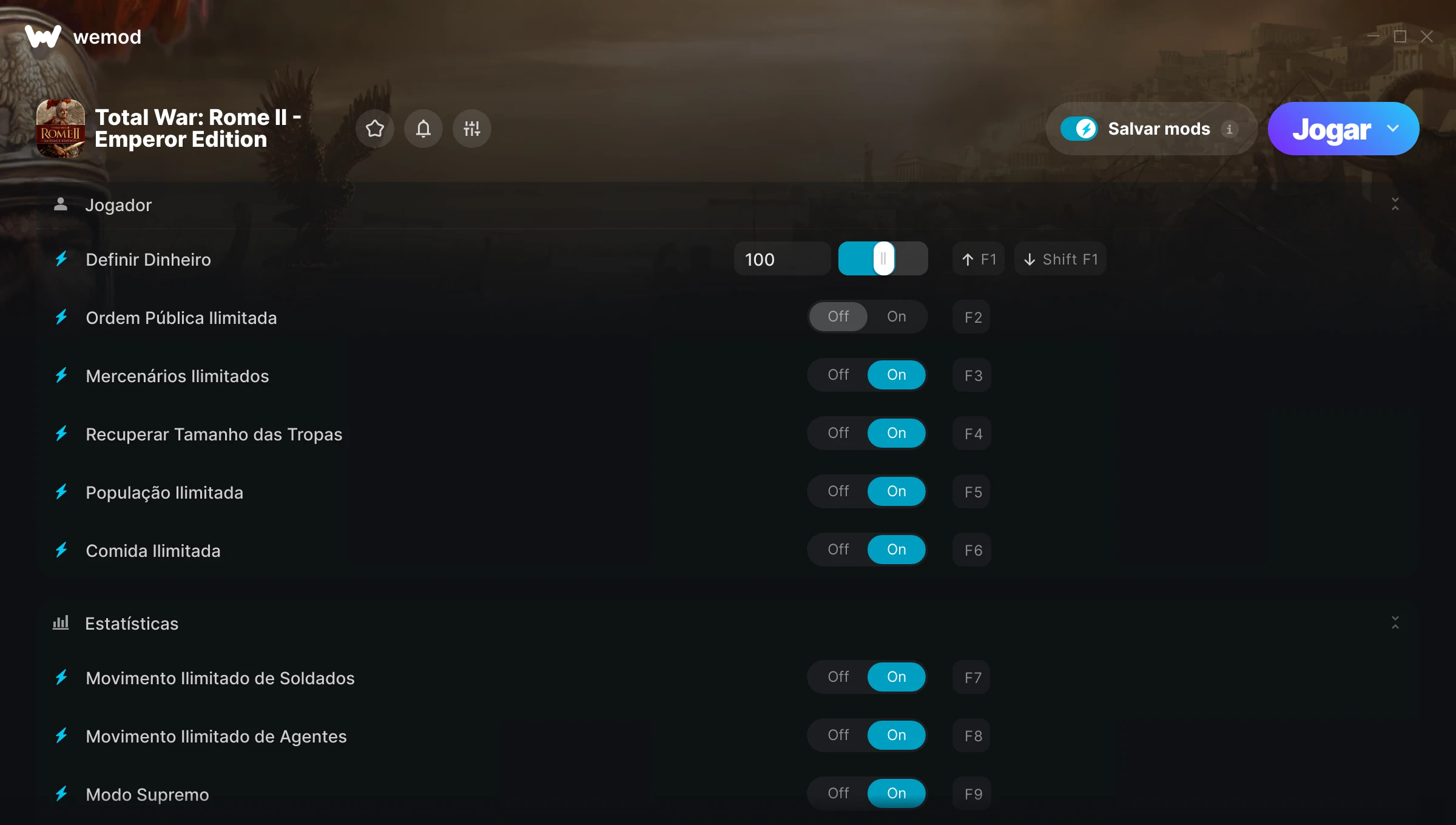
Task: Collapse the Jogador section
Action: tap(1395, 204)
